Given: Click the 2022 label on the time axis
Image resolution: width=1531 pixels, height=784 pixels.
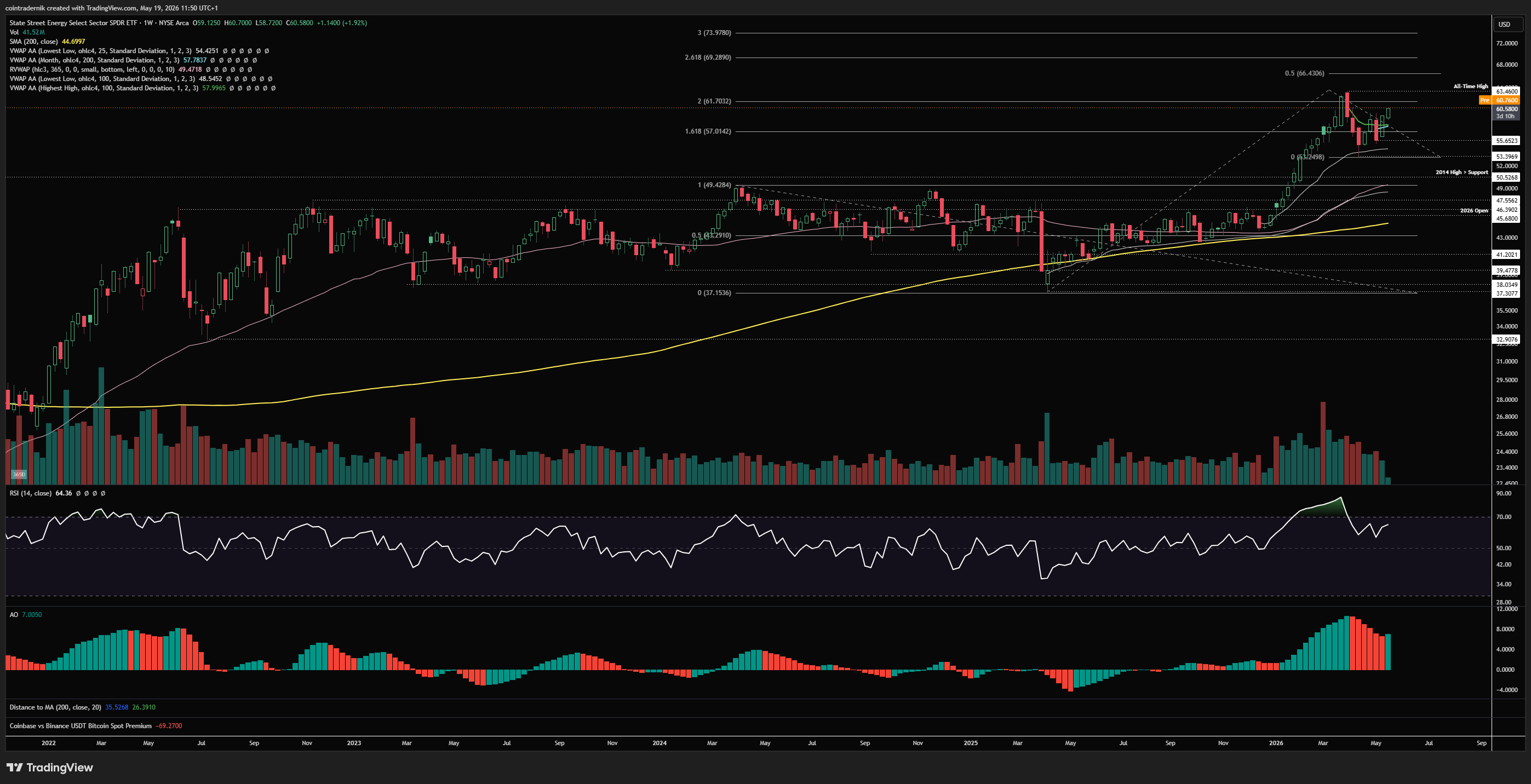Looking at the screenshot, I should [x=49, y=743].
